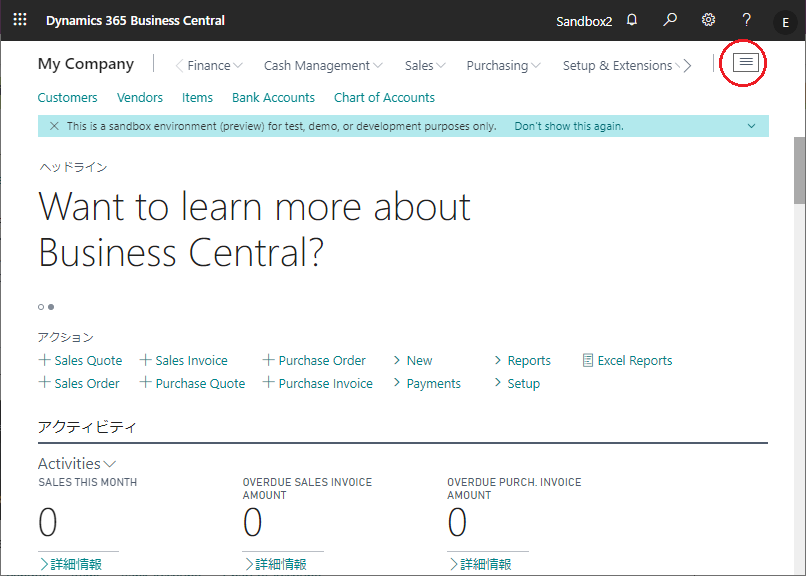Expand the Sales menu
Viewport: 806px width, 576px height.
425,66
